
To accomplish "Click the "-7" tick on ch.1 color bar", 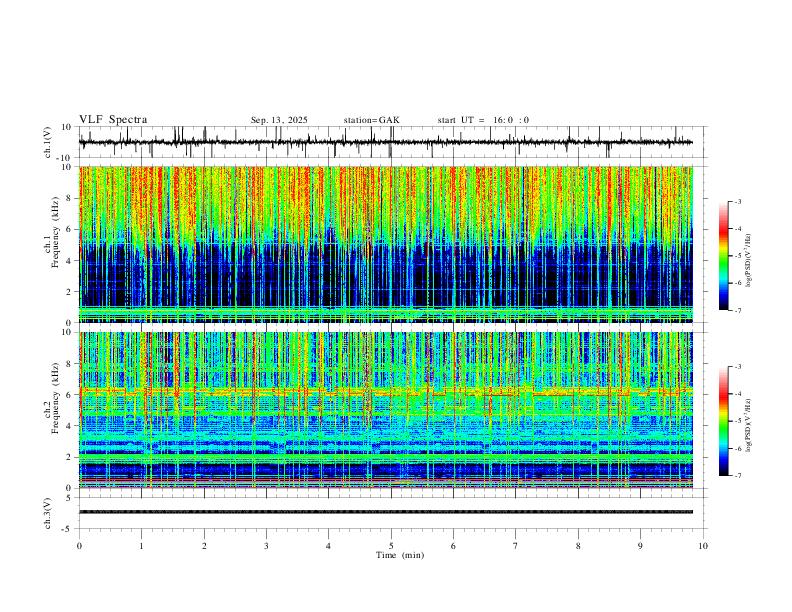I will point(738,311).
